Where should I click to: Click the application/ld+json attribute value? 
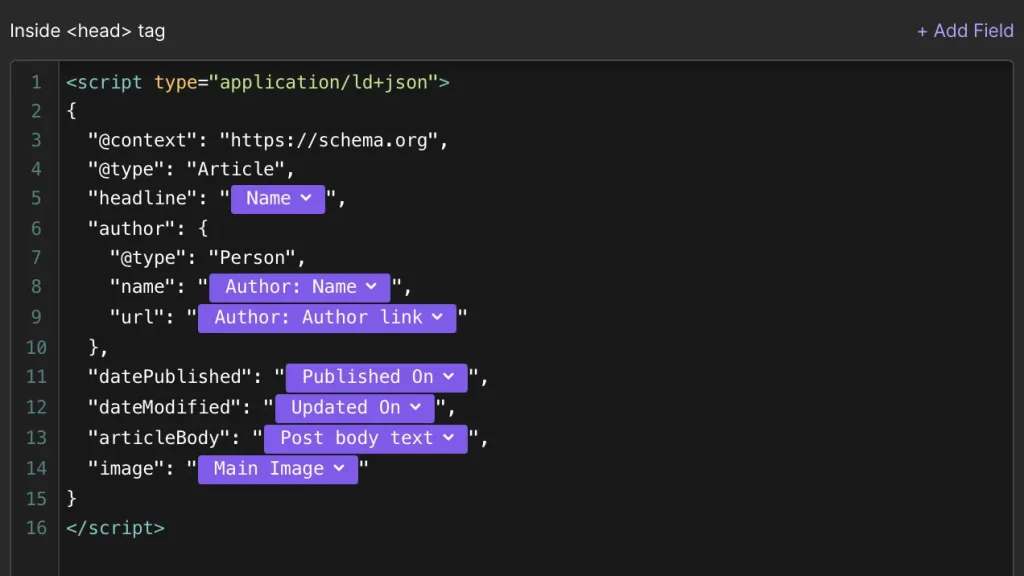[x=323, y=82]
